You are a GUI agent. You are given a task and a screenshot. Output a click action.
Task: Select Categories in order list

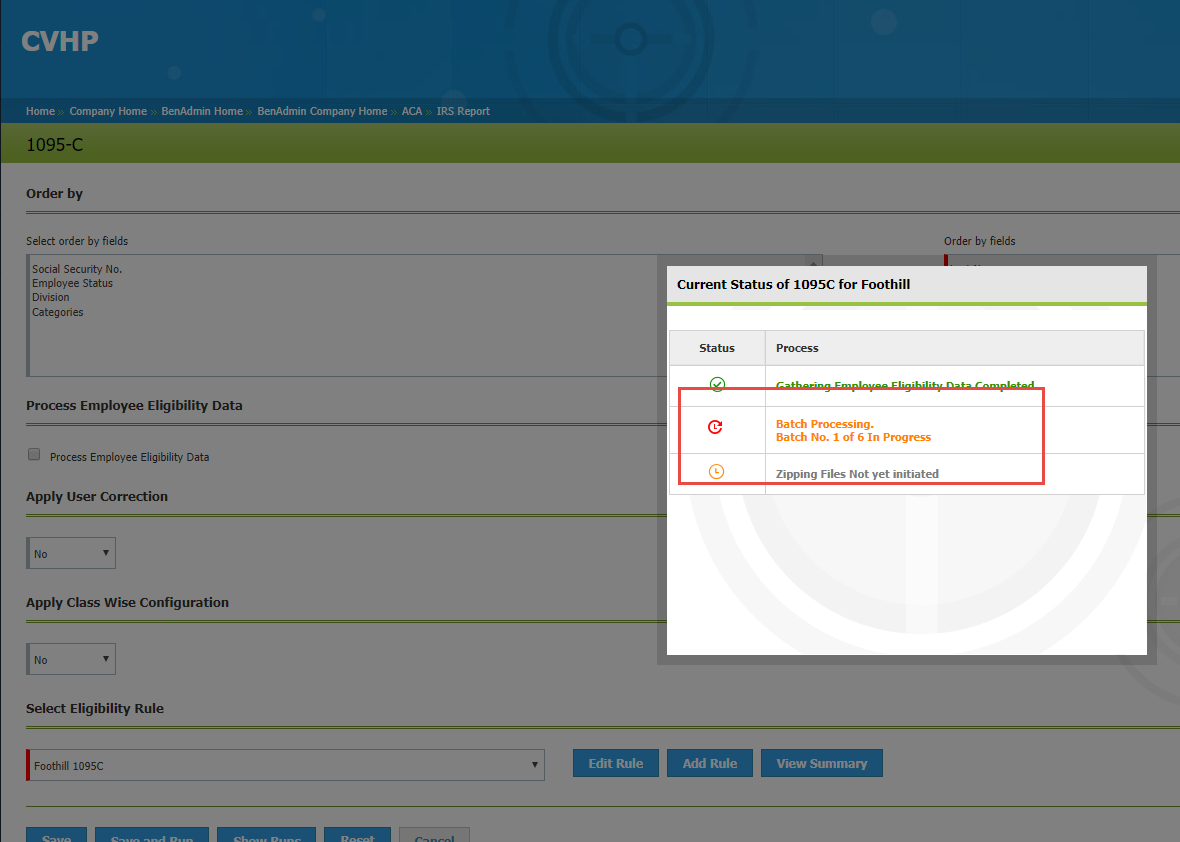(58, 312)
